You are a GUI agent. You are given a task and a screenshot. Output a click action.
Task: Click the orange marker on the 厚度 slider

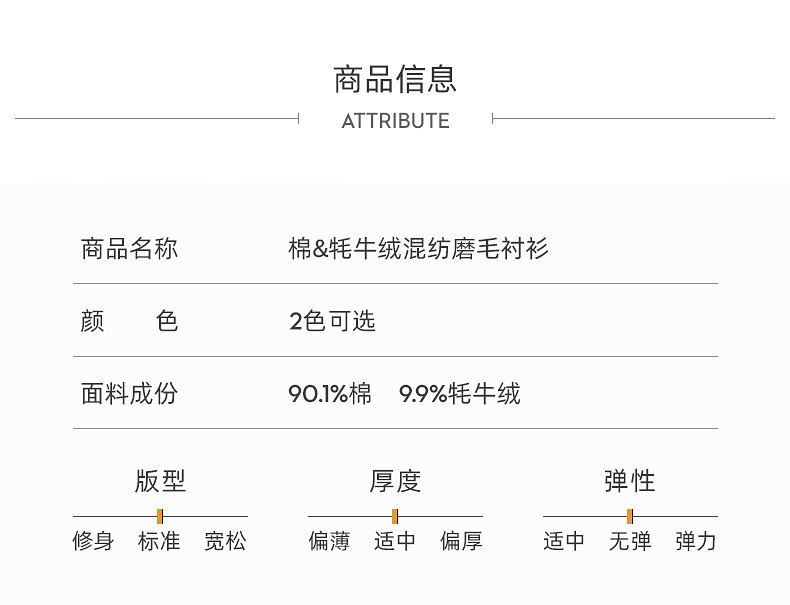395,516
